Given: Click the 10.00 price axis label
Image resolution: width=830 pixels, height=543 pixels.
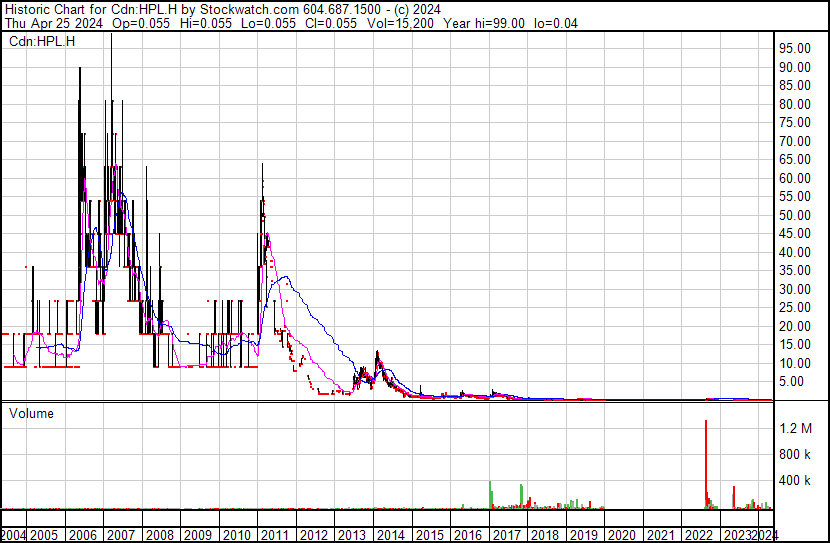Looking at the screenshot, I should pyautogui.click(x=795, y=364).
